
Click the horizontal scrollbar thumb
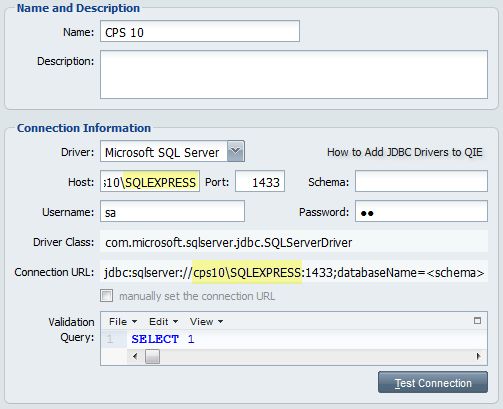point(152,357)
